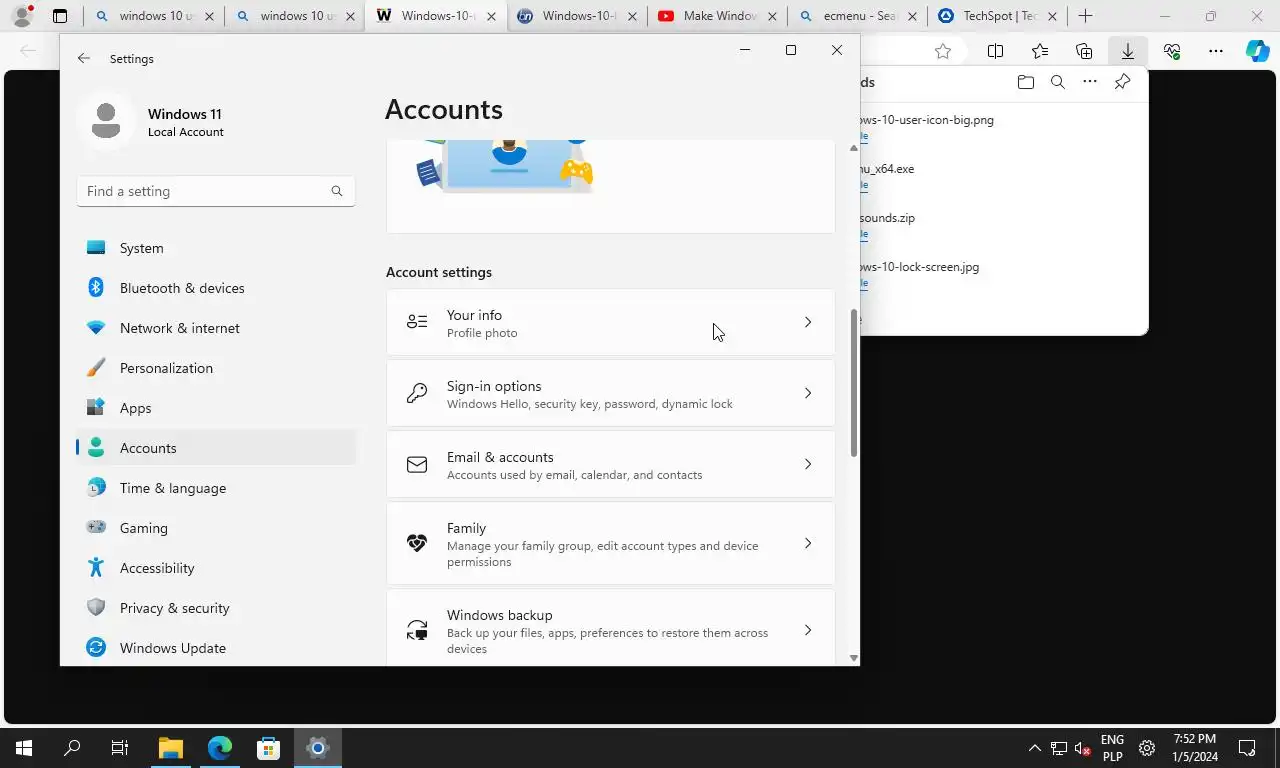
Task: Select Network & internet in sidebar
Action: pos(216,328)
